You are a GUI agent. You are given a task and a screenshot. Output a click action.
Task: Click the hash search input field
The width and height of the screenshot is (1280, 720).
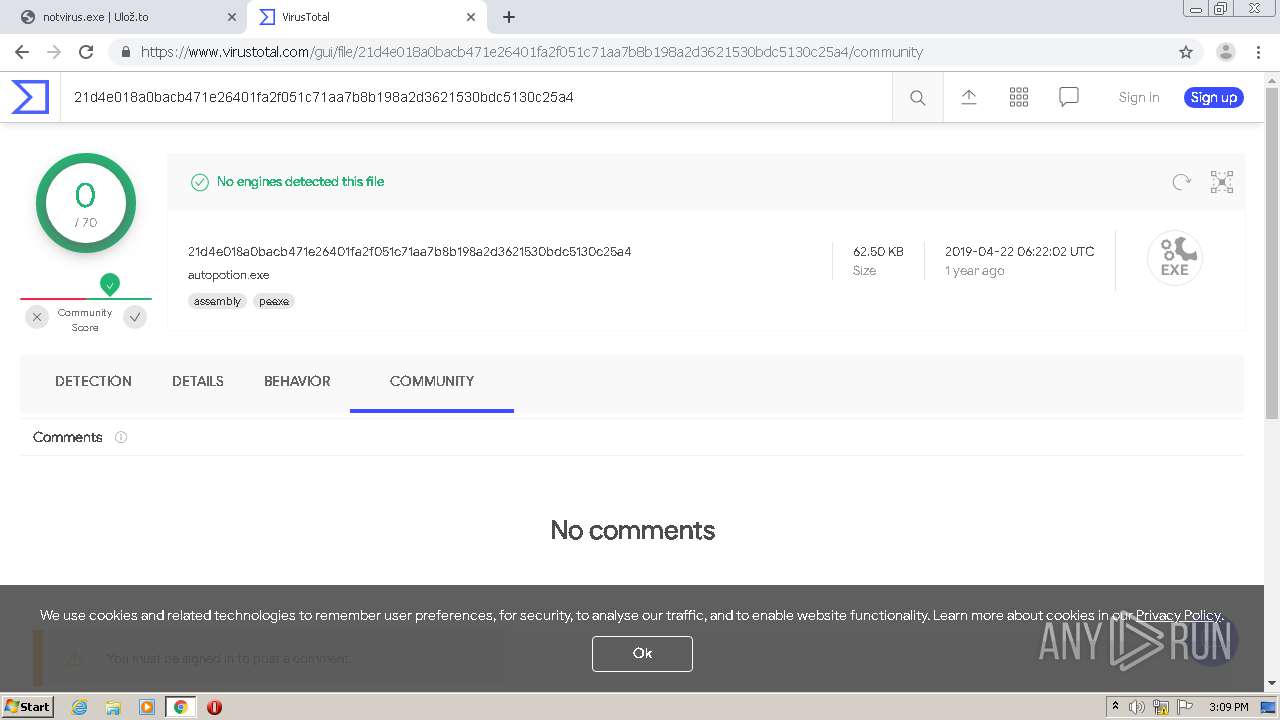coord(476,97)
